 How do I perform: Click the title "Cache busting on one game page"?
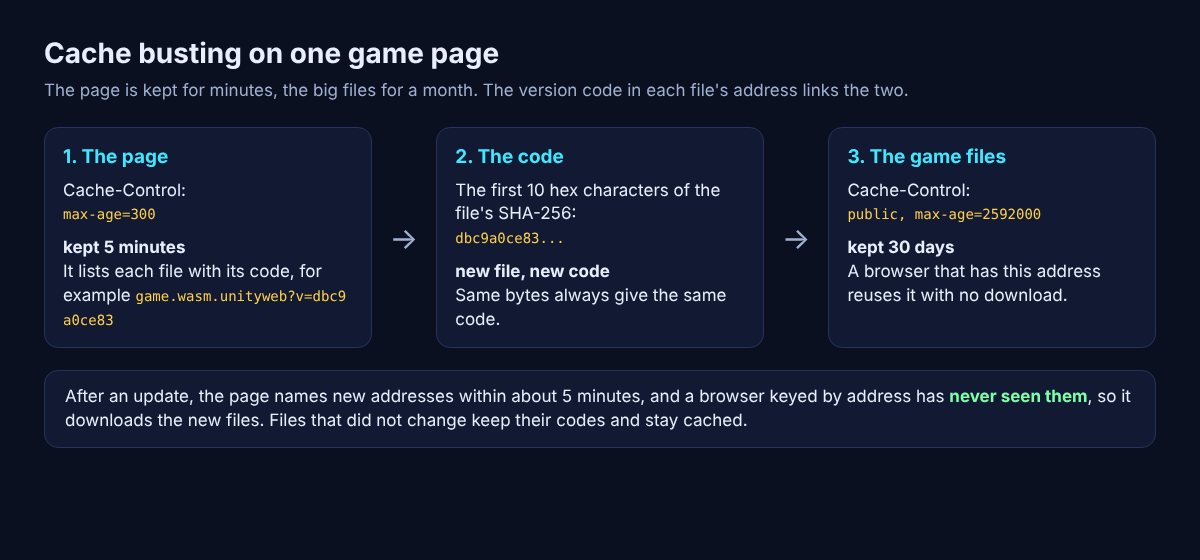(x=271, y=53)
